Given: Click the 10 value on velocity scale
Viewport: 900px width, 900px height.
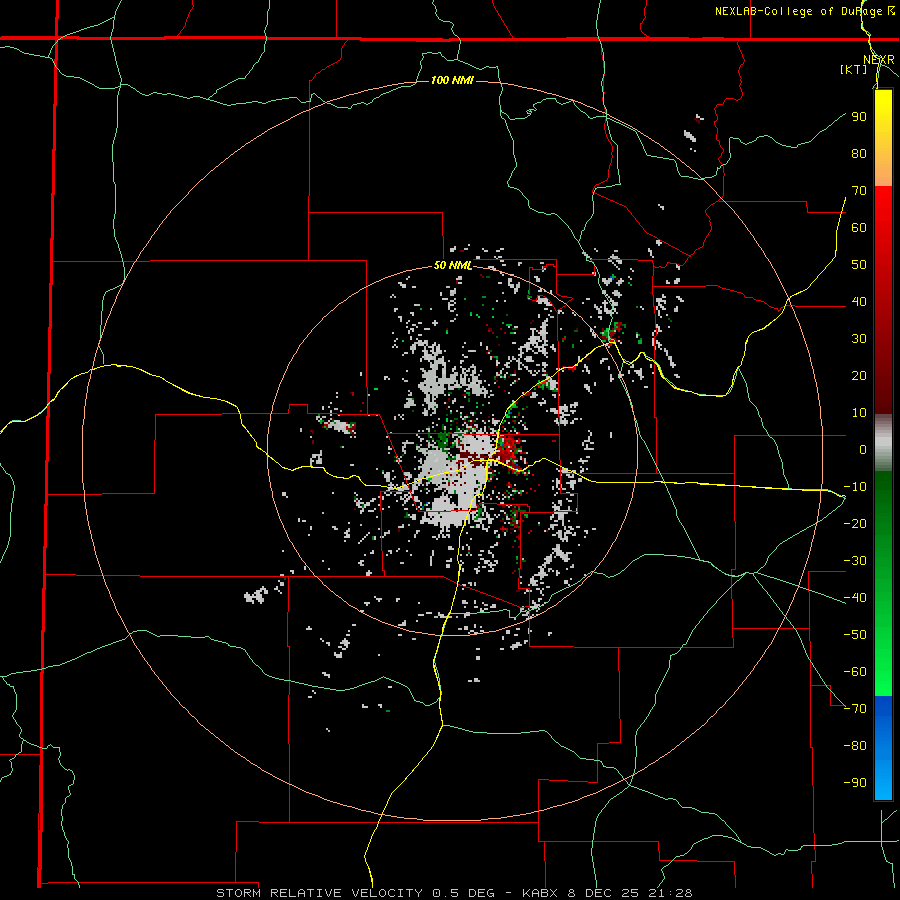Looking at the screenshot, I should [859, 413].
